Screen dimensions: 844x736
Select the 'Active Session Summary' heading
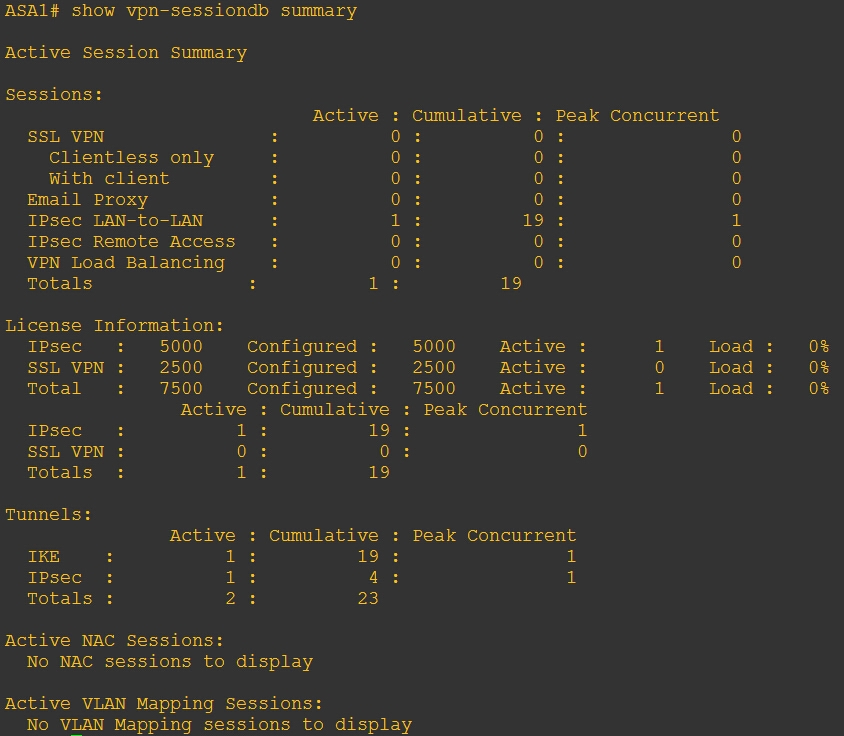[x=126, y=53]
